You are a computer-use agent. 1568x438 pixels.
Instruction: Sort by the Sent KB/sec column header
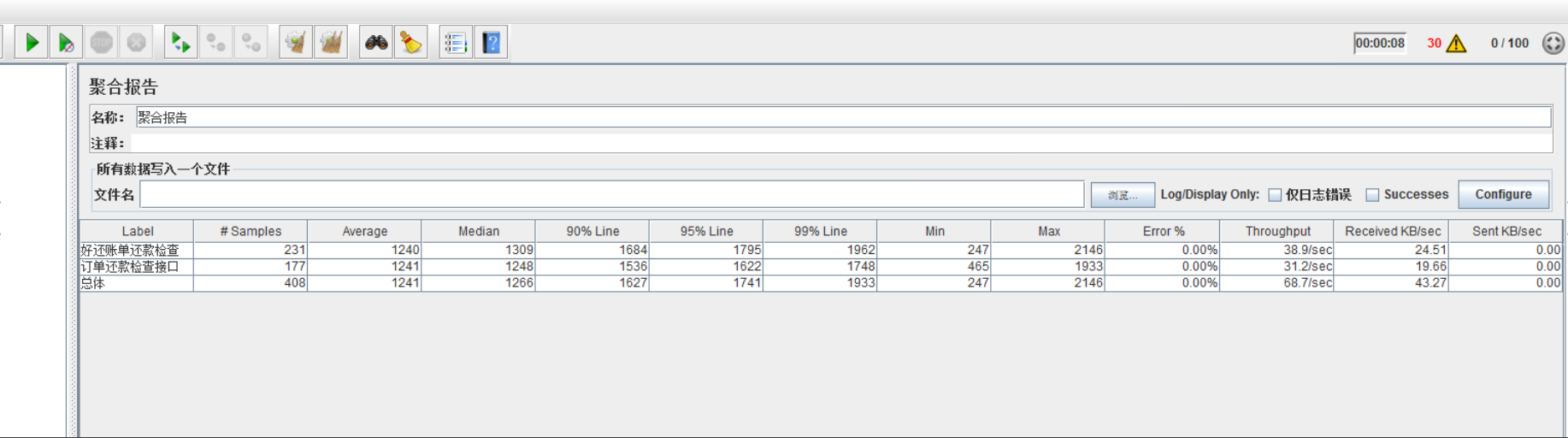(x=1506, y=231)
